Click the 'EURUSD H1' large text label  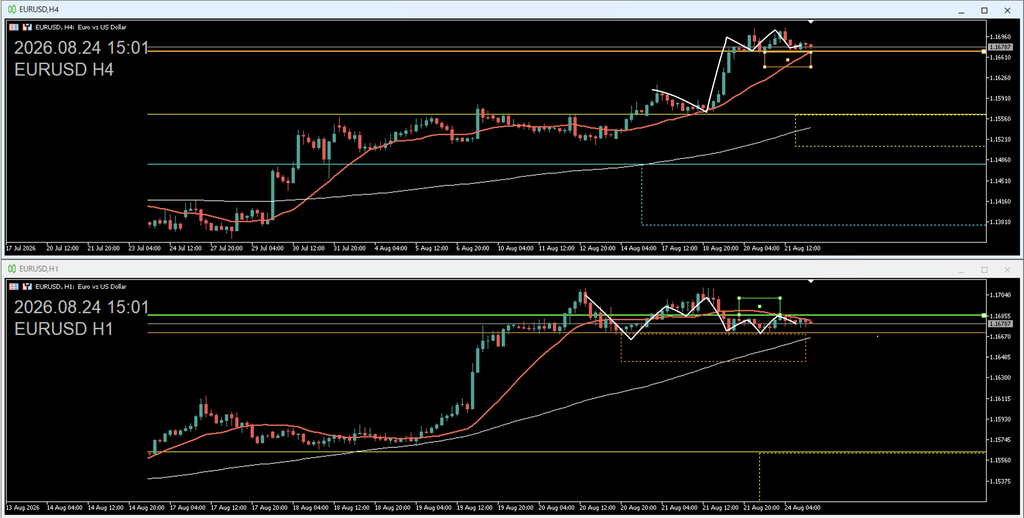tap(64, 329)
